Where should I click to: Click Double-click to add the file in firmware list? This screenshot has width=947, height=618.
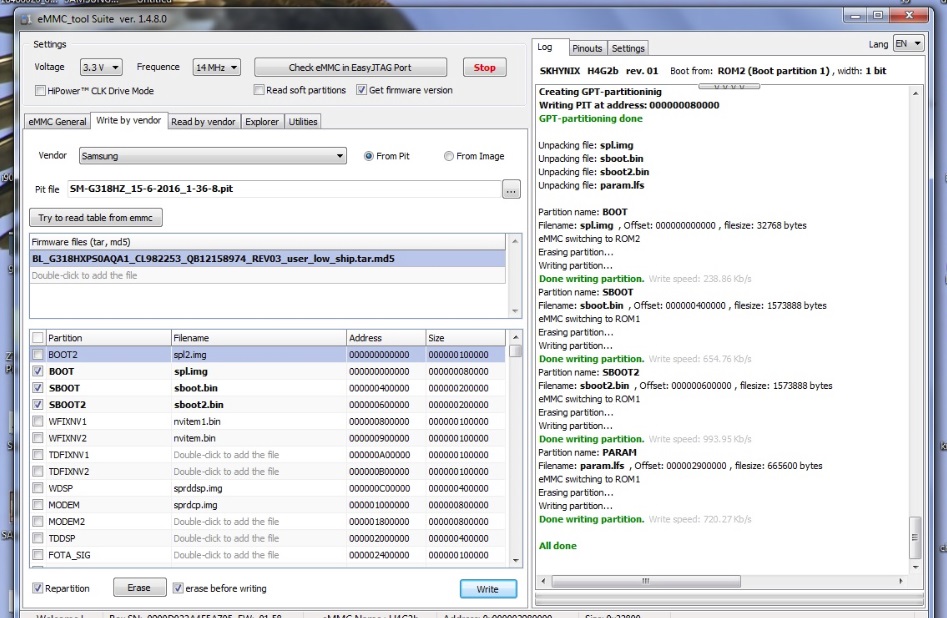tap(268, 275)
